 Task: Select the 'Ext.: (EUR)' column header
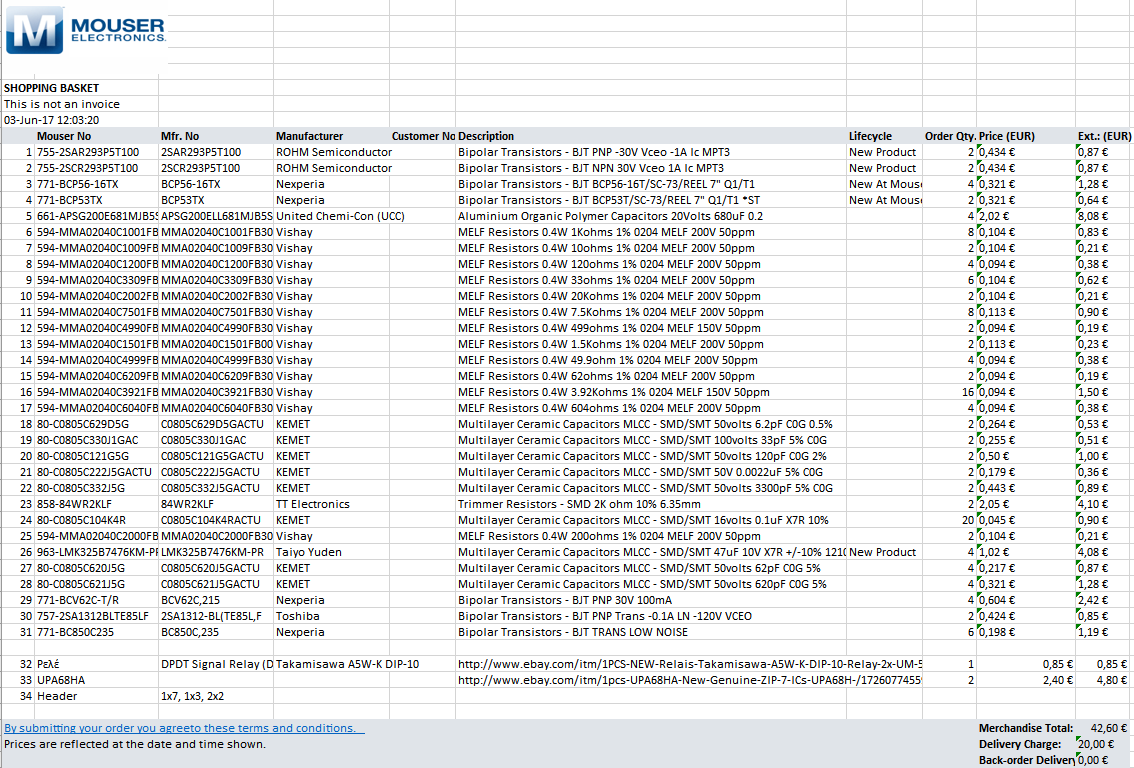click(1104, 136)
